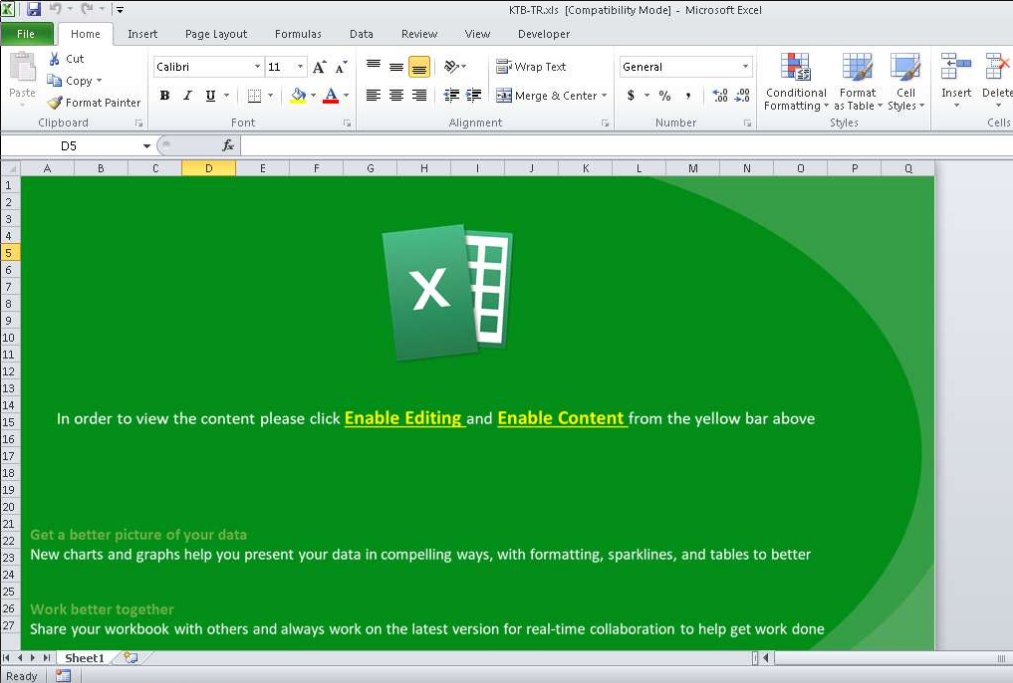1013x683 pixels.
Task: Toggle Top Align
Action: pyautogui.click(x=373, y=67)
